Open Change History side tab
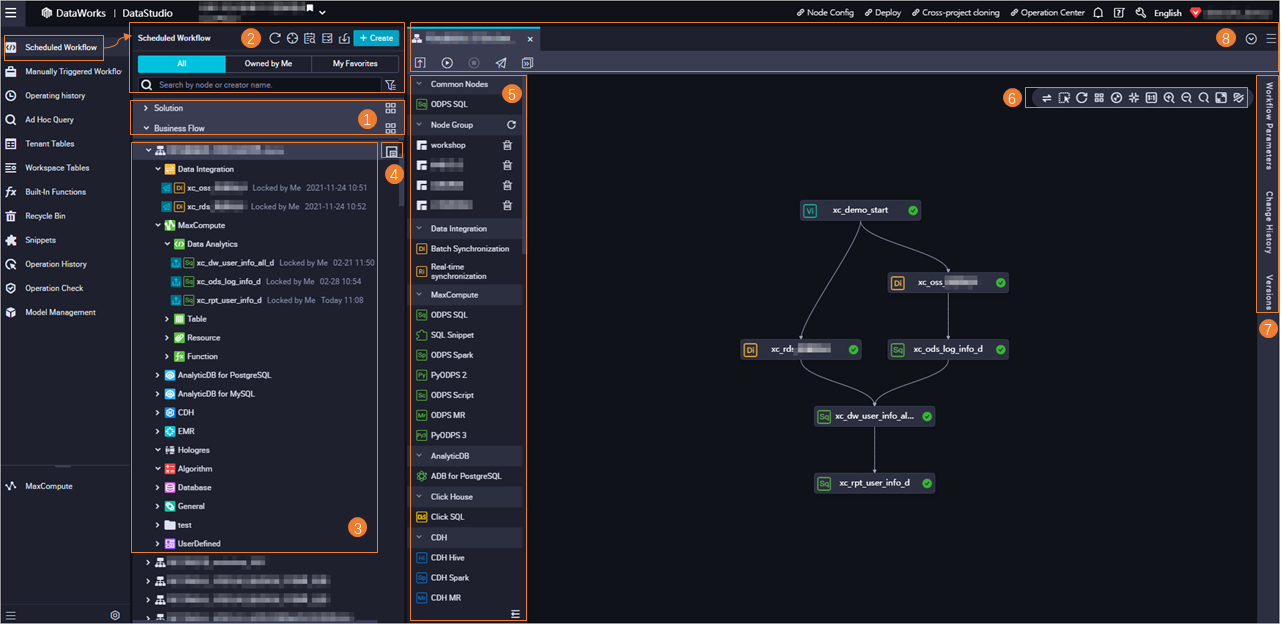Image resolution: width=1282 pixels, height=624 pixels. 1268,223
